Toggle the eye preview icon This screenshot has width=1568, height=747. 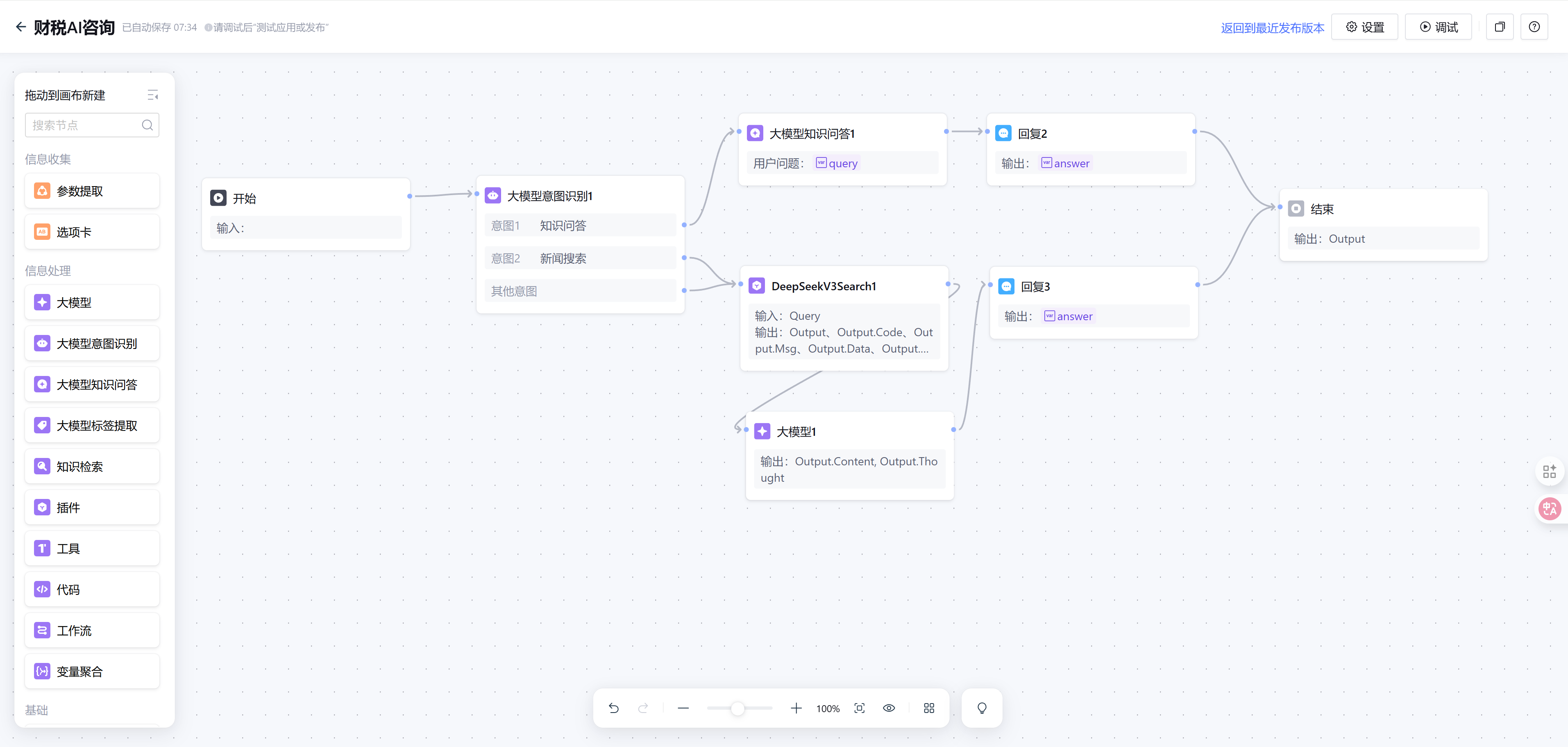(x=889, y=708)
